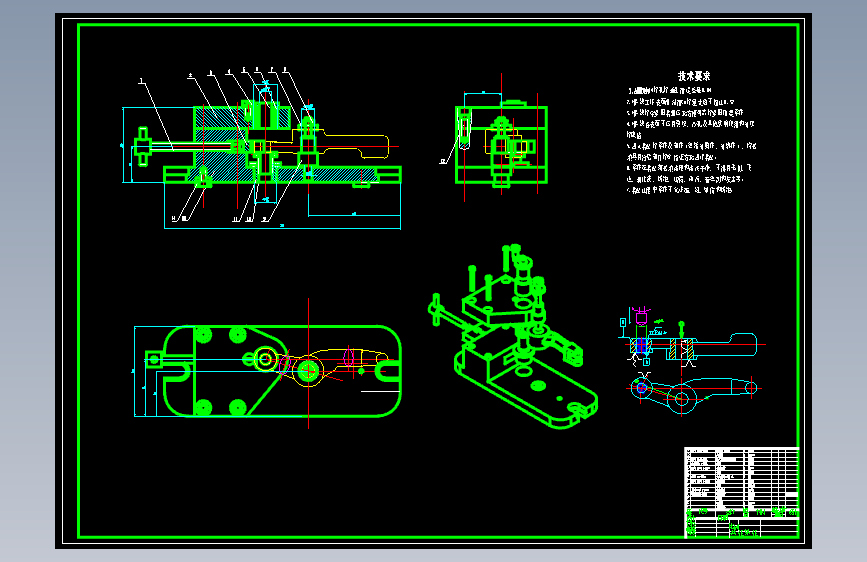
Task: Click the 技术要求 heading text
Action: 694,76
